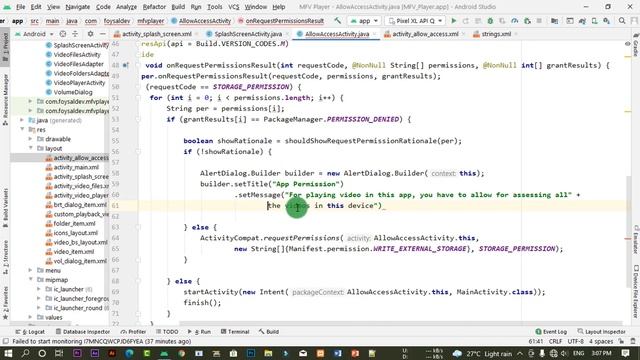Click the Attach Debugger to Android Process icon
The image size is (640, 360).
527,20
